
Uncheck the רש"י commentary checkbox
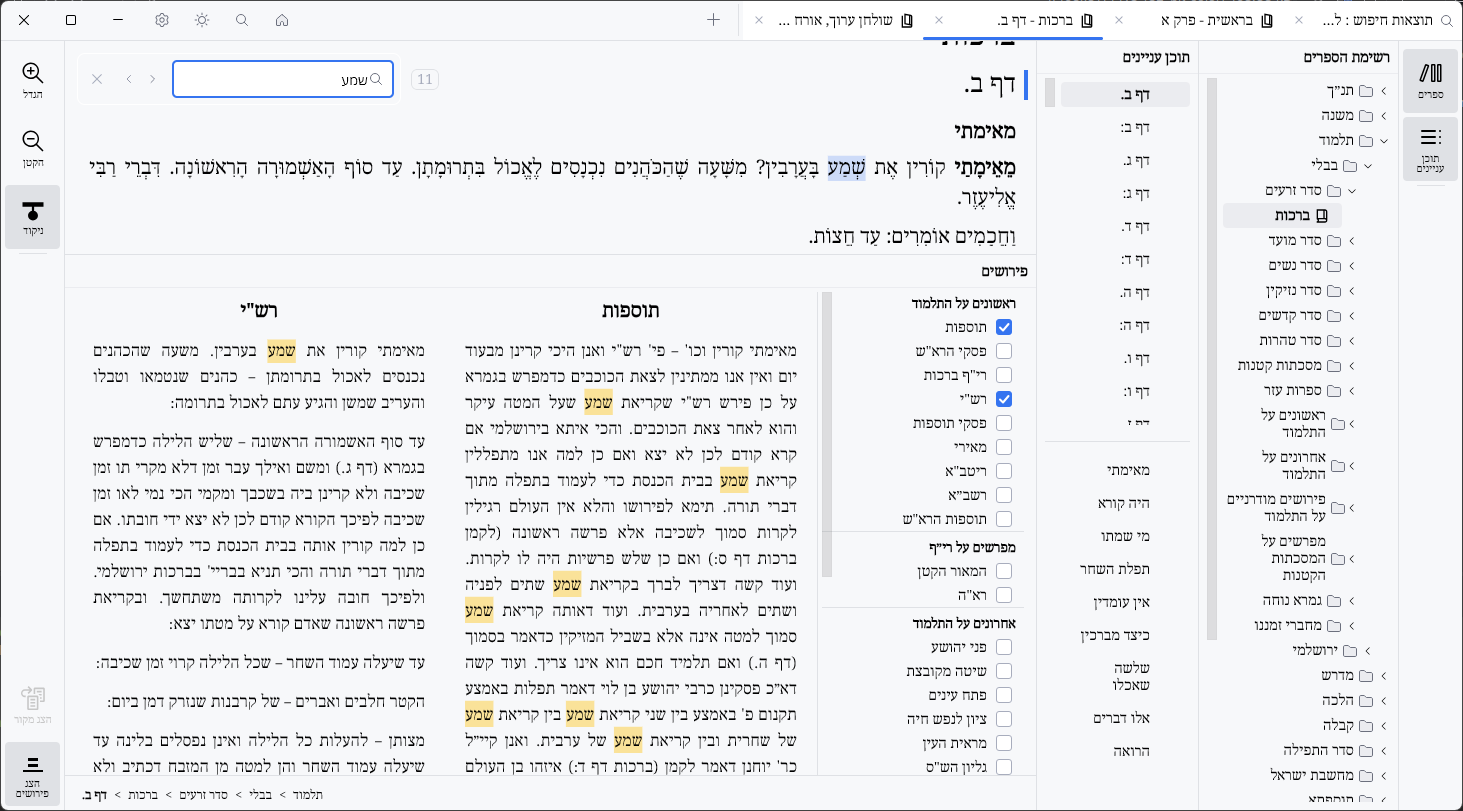tap(1004, 399)
